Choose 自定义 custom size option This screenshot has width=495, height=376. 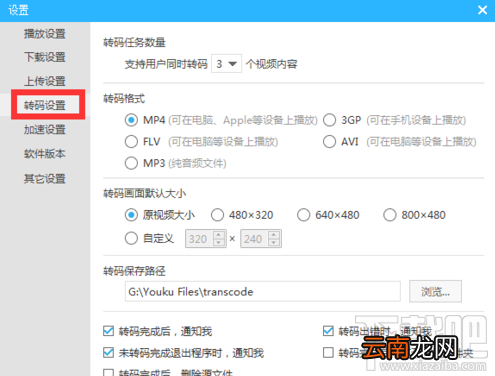131,238
